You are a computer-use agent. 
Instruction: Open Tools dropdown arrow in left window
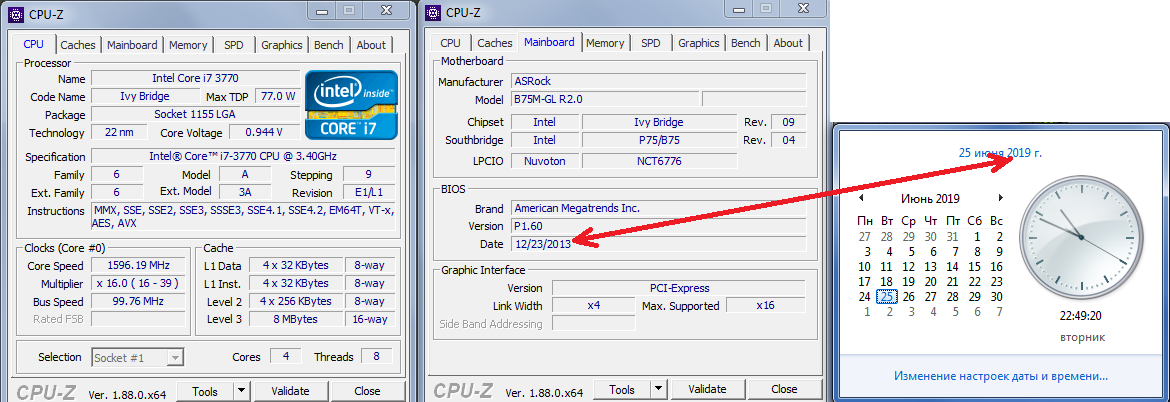coord(242,391)
